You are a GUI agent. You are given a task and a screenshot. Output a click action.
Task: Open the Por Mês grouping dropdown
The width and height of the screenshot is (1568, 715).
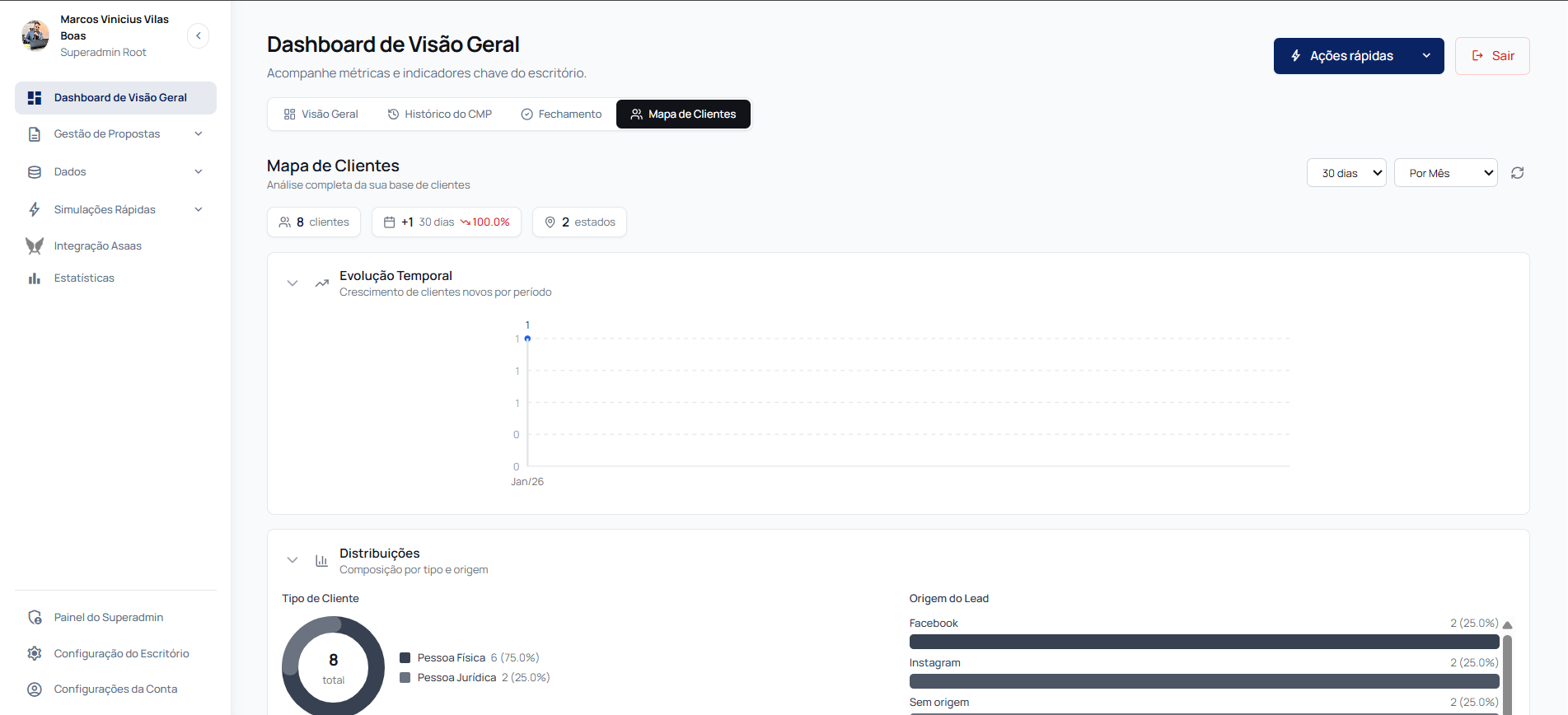click(x=1445, y=173)
